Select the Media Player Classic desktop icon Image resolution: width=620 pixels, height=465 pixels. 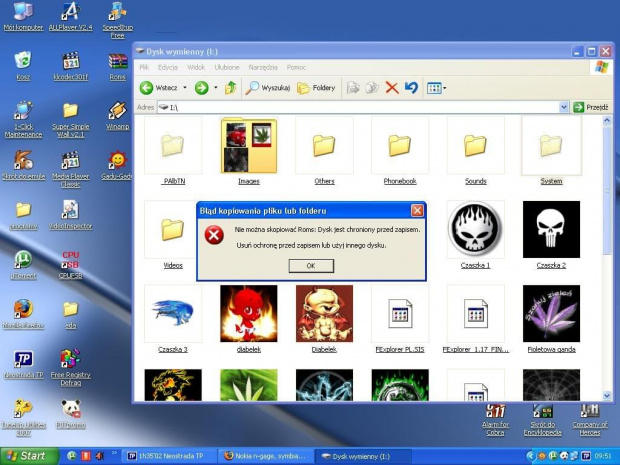tap(70, 161)
